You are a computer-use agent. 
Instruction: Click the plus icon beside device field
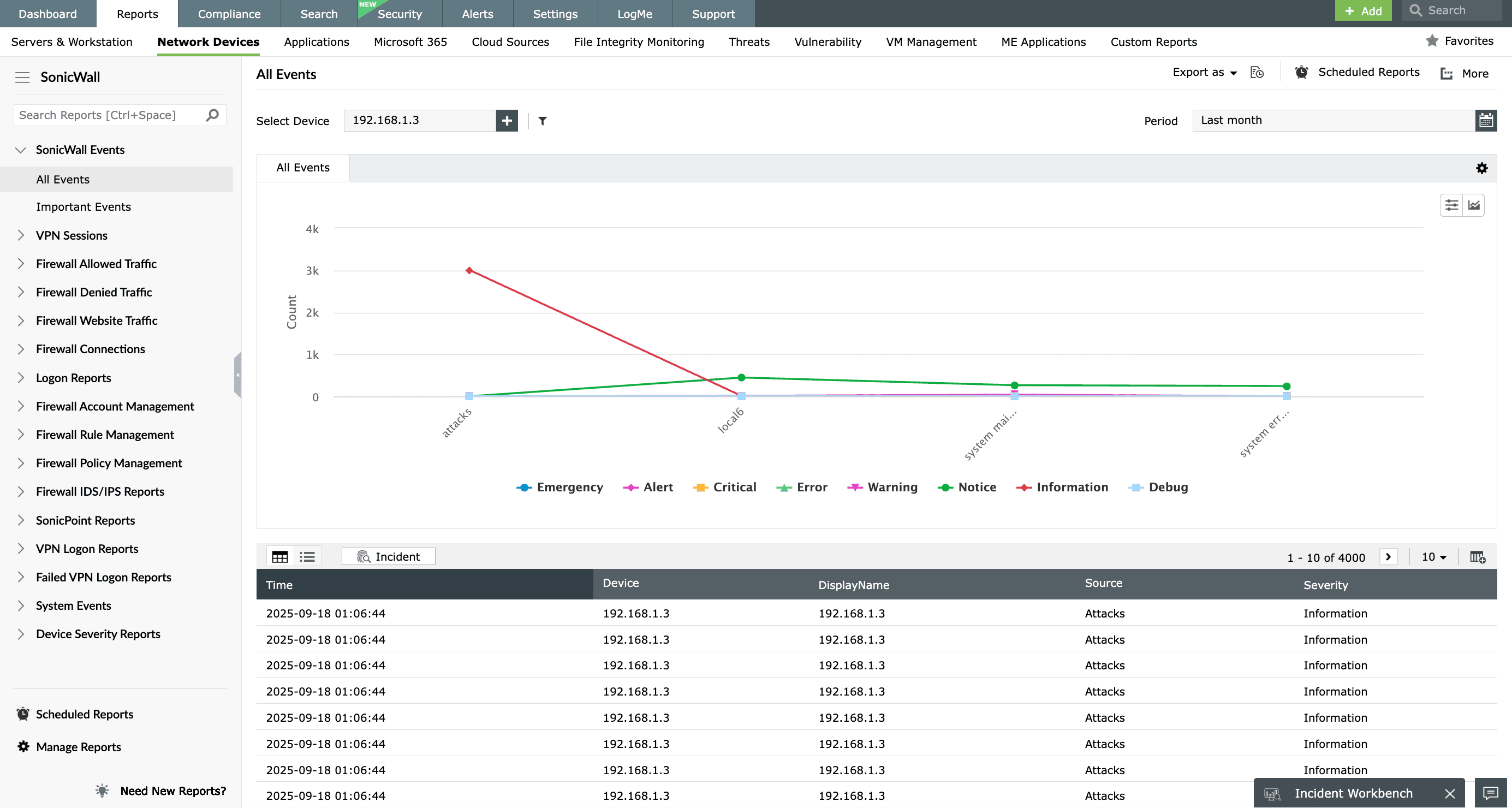(x=507, y=121)
